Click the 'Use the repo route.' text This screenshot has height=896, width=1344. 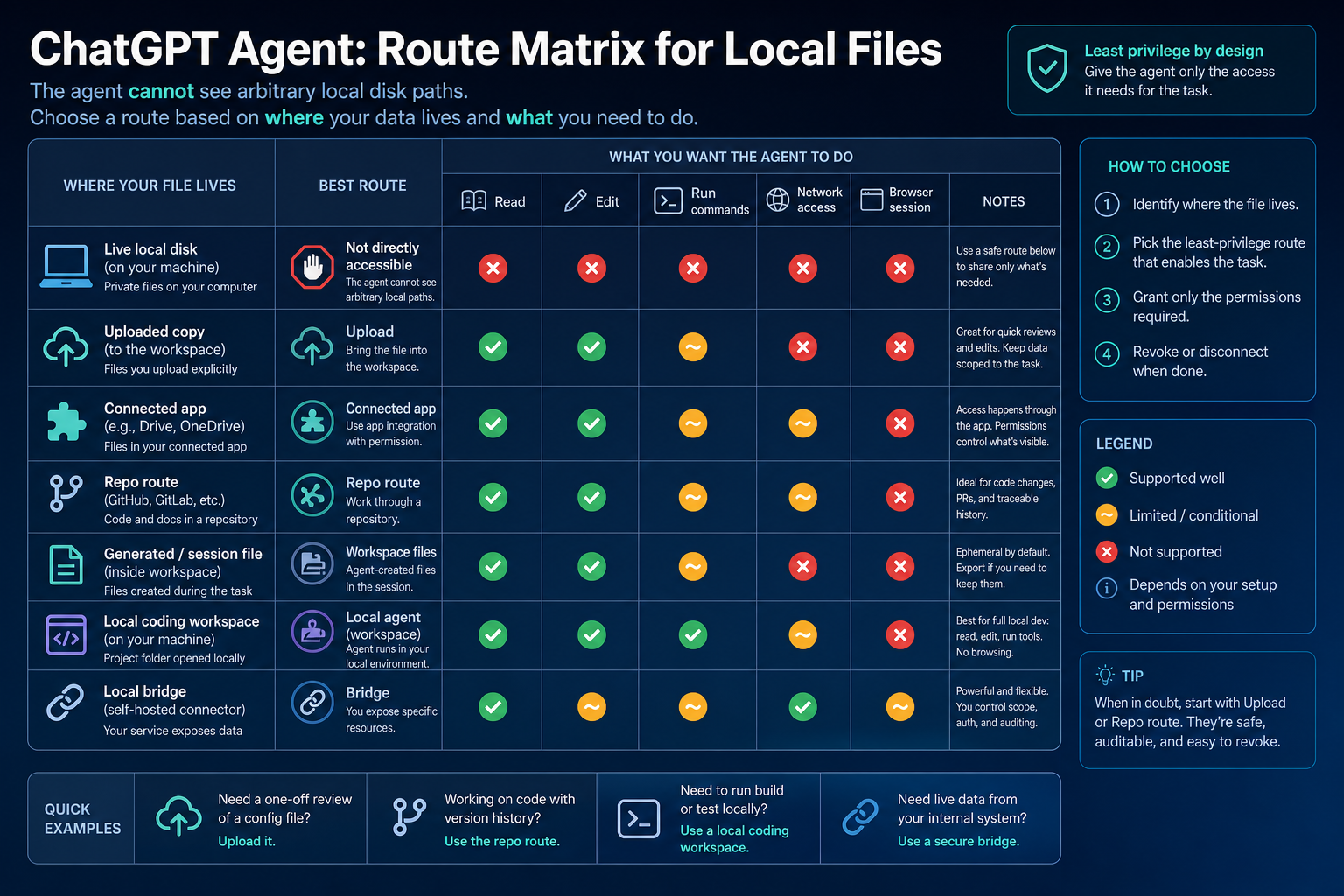coord(502,841)
